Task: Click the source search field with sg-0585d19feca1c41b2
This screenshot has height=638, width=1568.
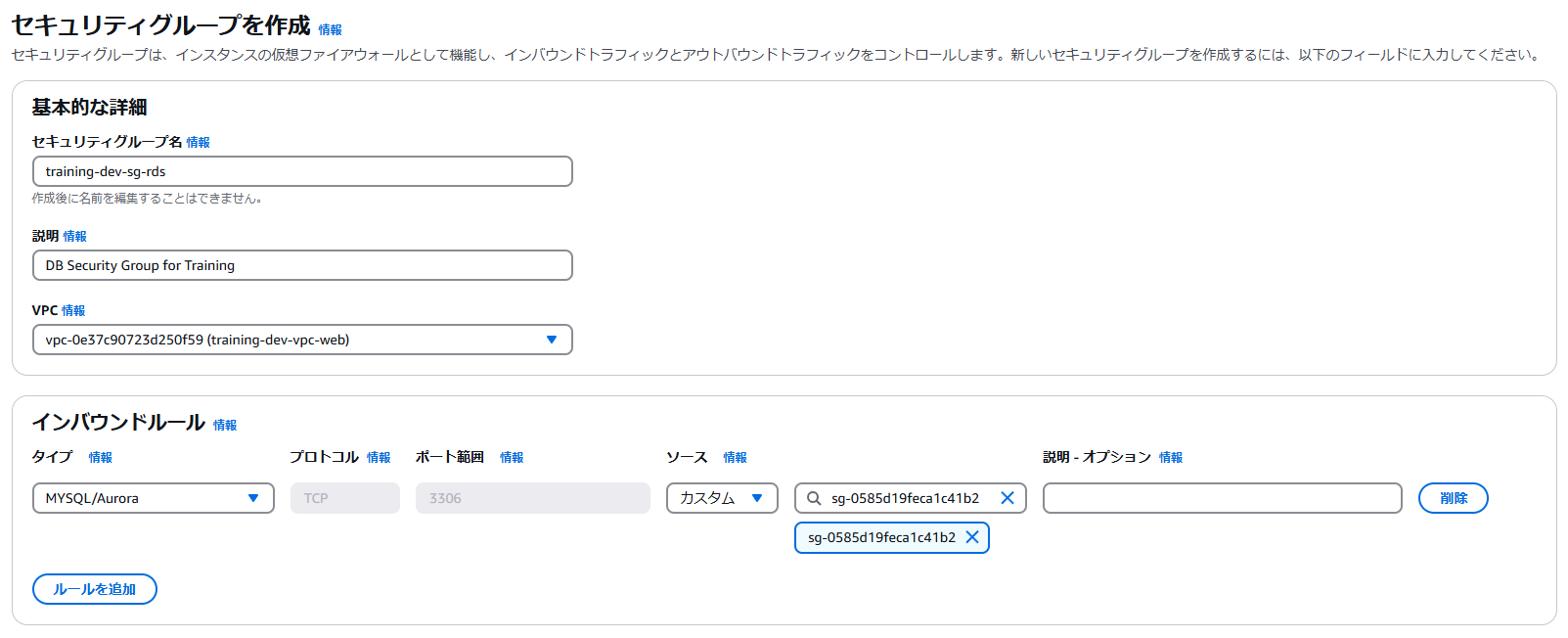Action: point(911,498)
